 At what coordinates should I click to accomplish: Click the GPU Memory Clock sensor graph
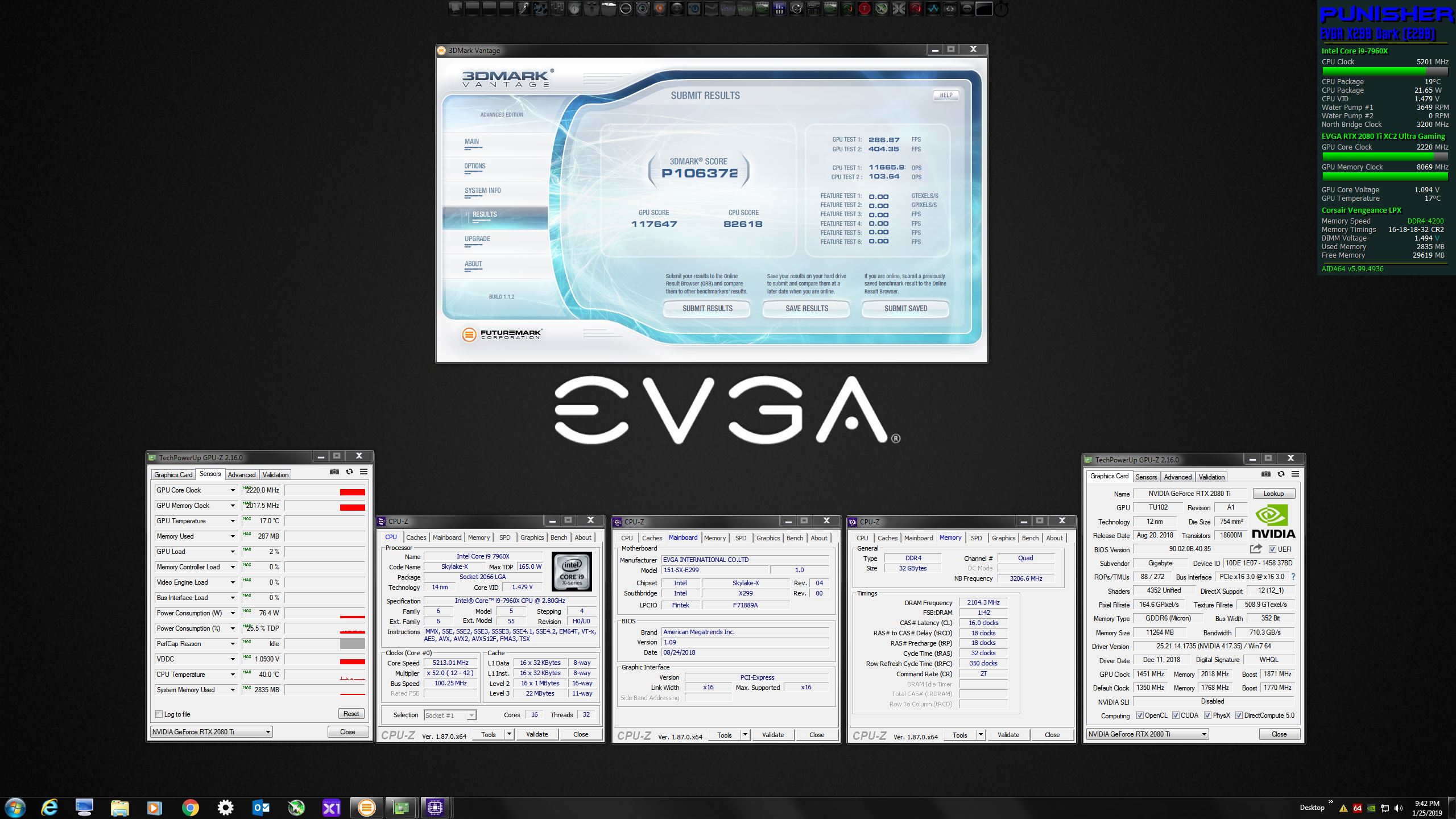325,506
